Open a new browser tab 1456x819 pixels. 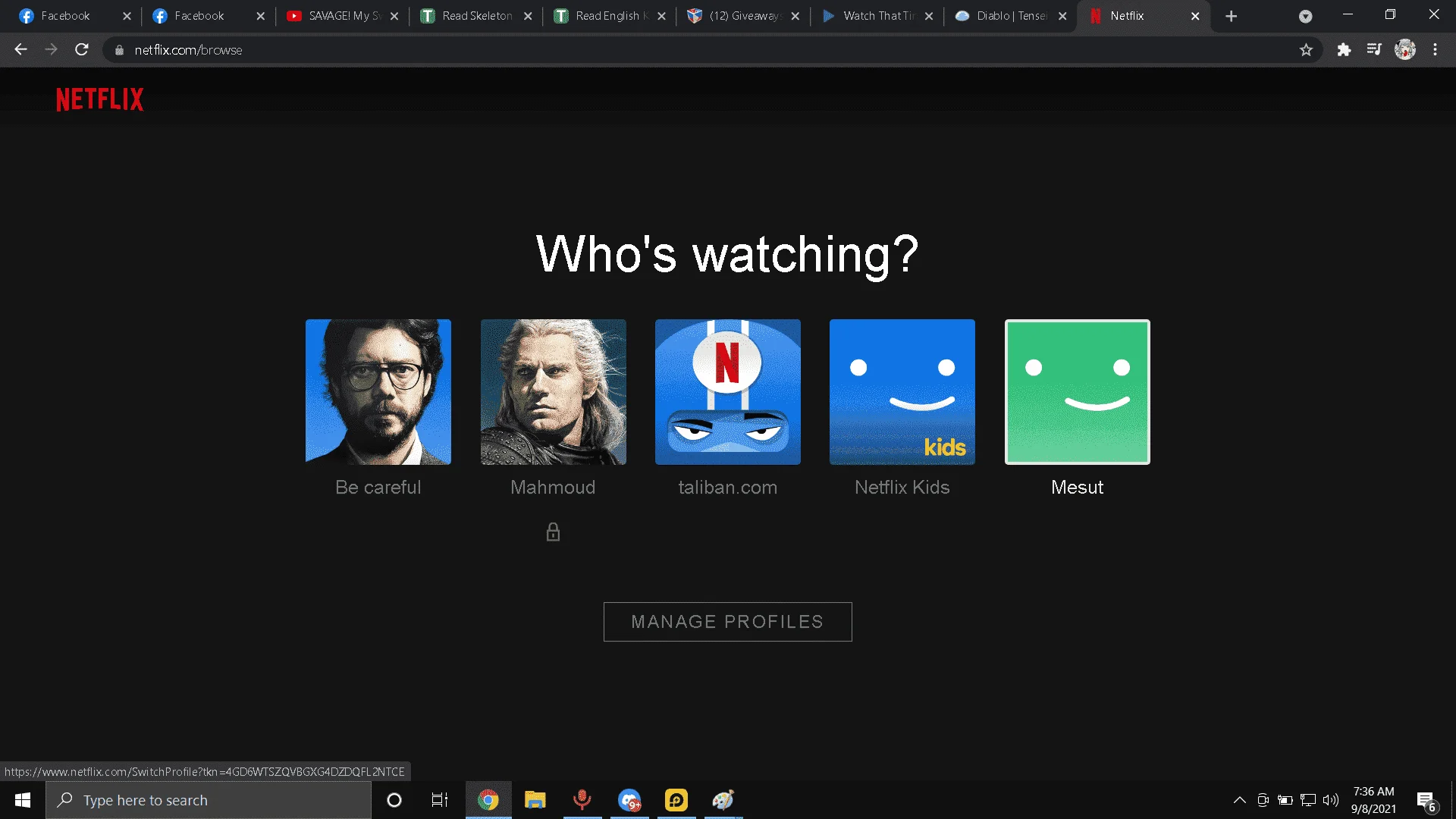click(x=1232, y=16)
